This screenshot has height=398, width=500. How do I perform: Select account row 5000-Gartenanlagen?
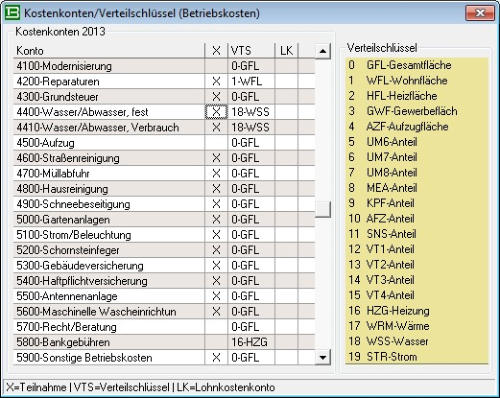coord(164,219)
